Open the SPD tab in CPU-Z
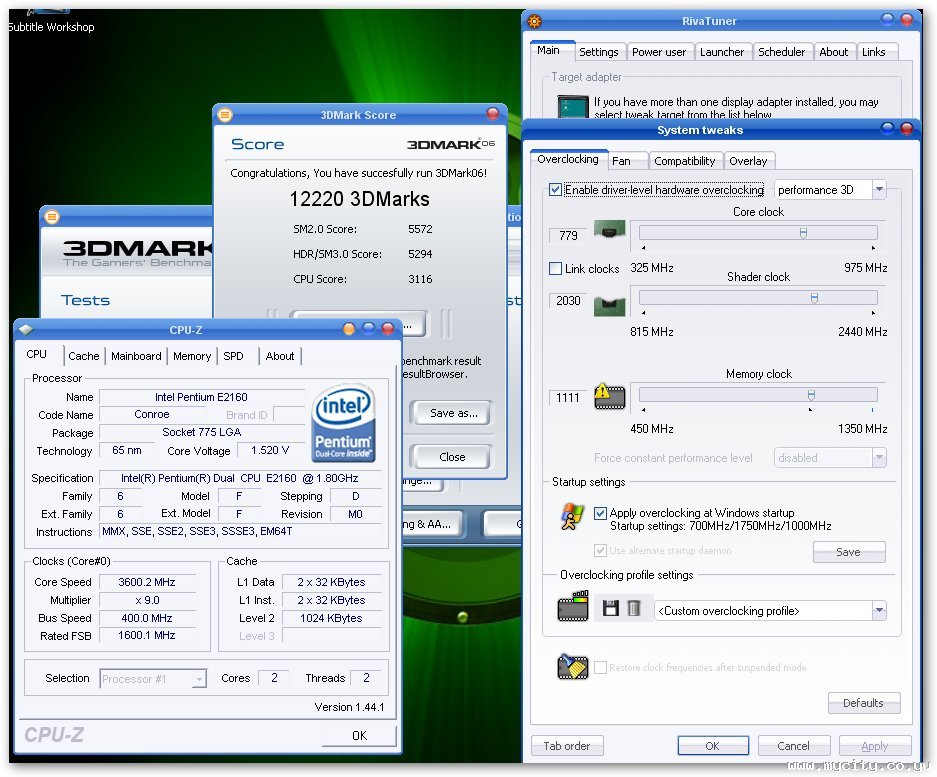The height and width of the screenshot is (777, 937). click(233, 356)
